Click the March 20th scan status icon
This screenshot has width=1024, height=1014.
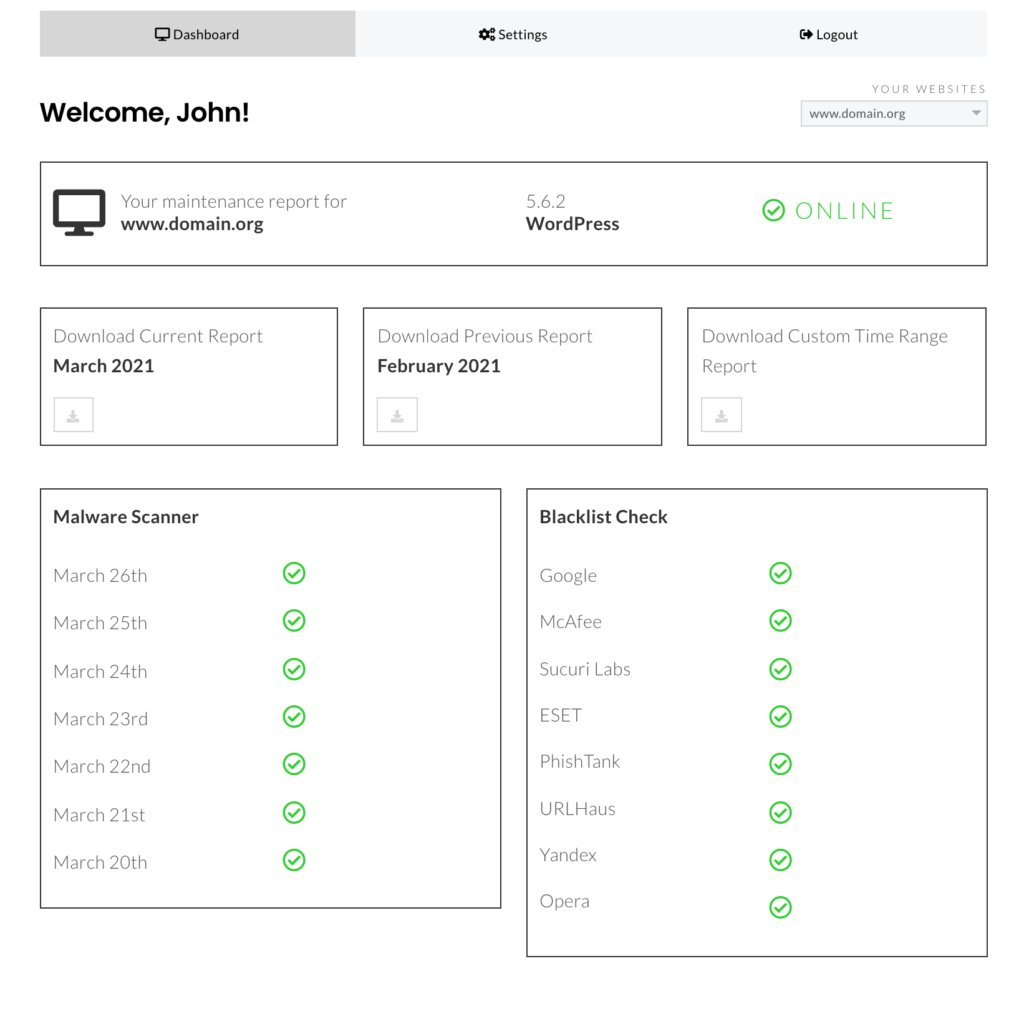(x=294, y=860)
